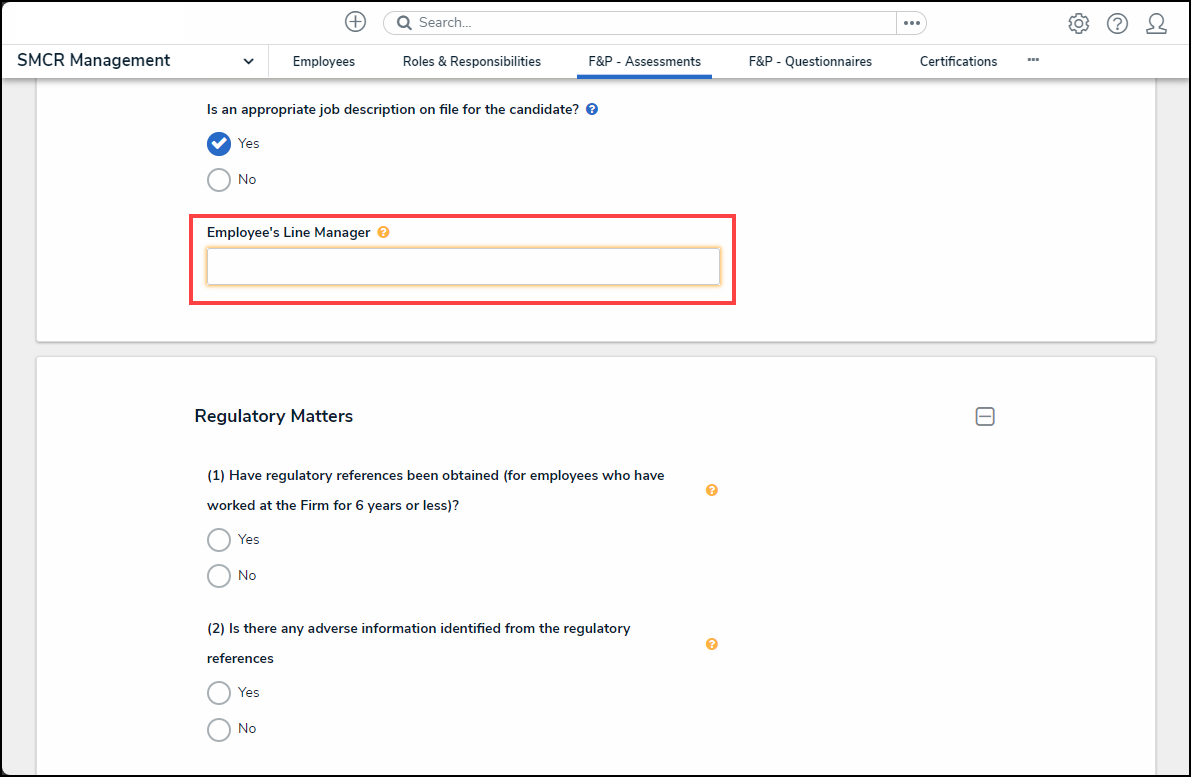Click orange help icon for adverse information question
The height and width of the screenshot is (777, 1191).
(x=712, y=644)
